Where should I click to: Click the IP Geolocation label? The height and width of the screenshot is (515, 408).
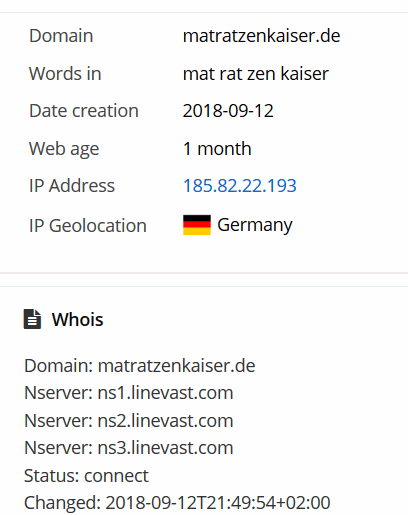(x=88, y=226)
